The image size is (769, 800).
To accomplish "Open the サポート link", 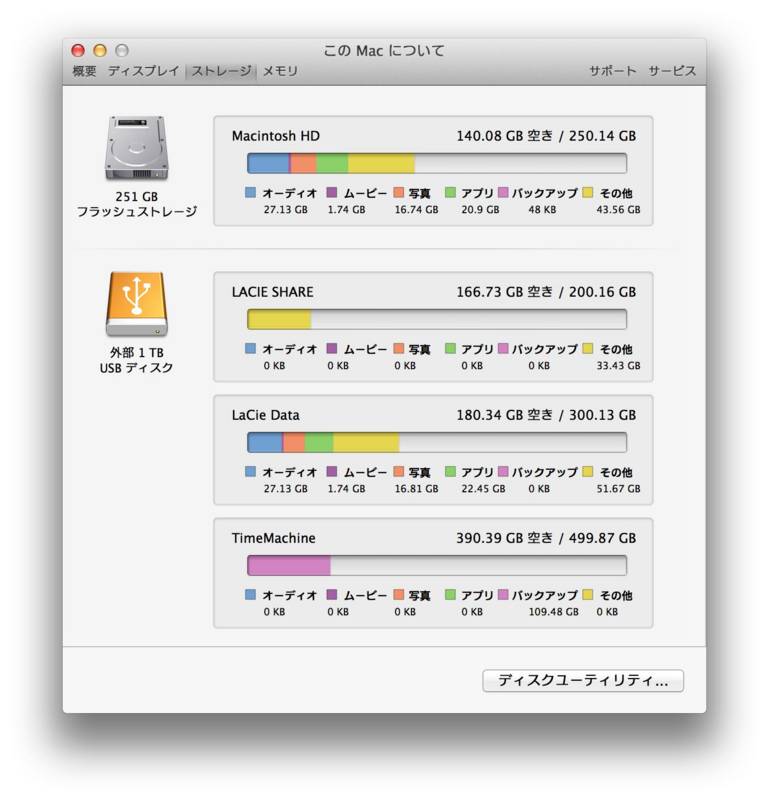I will coord(613,71).
